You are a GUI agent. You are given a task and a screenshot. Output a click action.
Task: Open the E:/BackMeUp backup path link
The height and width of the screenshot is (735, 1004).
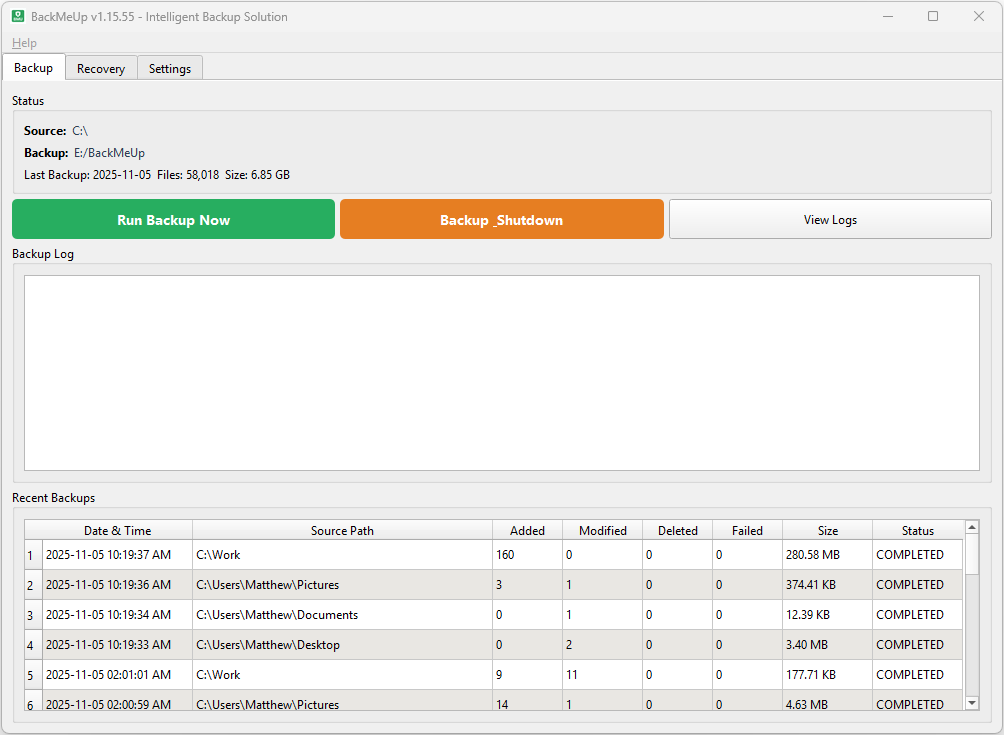(108, 152)
